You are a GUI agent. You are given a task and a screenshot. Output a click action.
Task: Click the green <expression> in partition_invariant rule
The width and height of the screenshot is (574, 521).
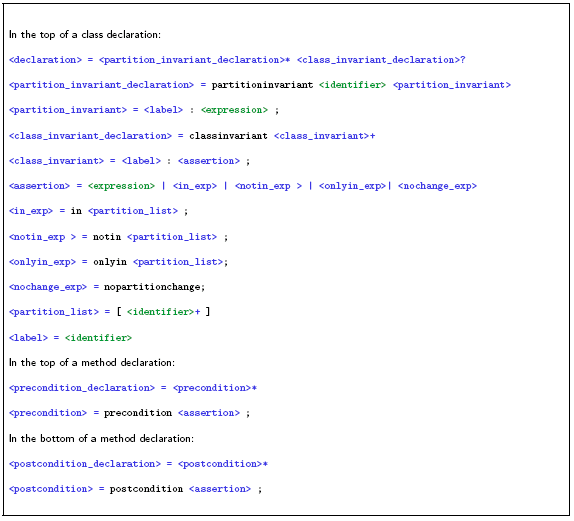tap(234, 110)
